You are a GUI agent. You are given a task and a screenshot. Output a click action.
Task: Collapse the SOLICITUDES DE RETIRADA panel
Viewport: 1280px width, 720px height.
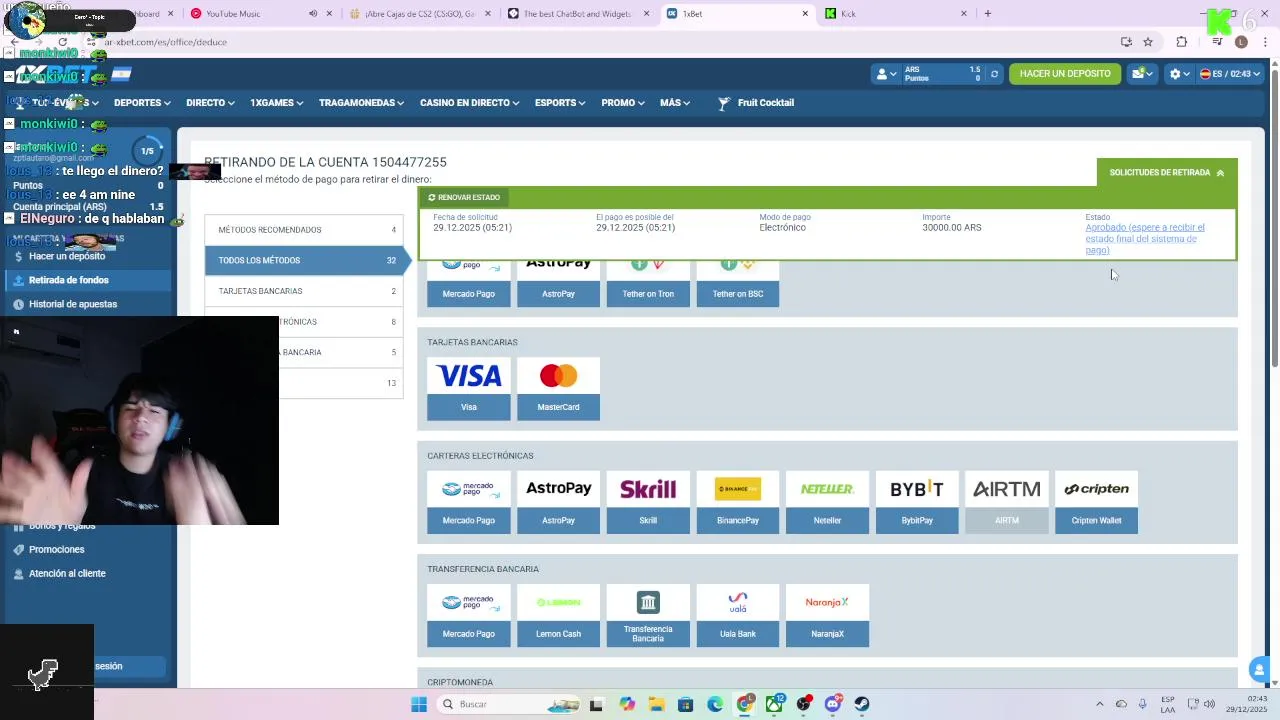(x=1167, y=173)
